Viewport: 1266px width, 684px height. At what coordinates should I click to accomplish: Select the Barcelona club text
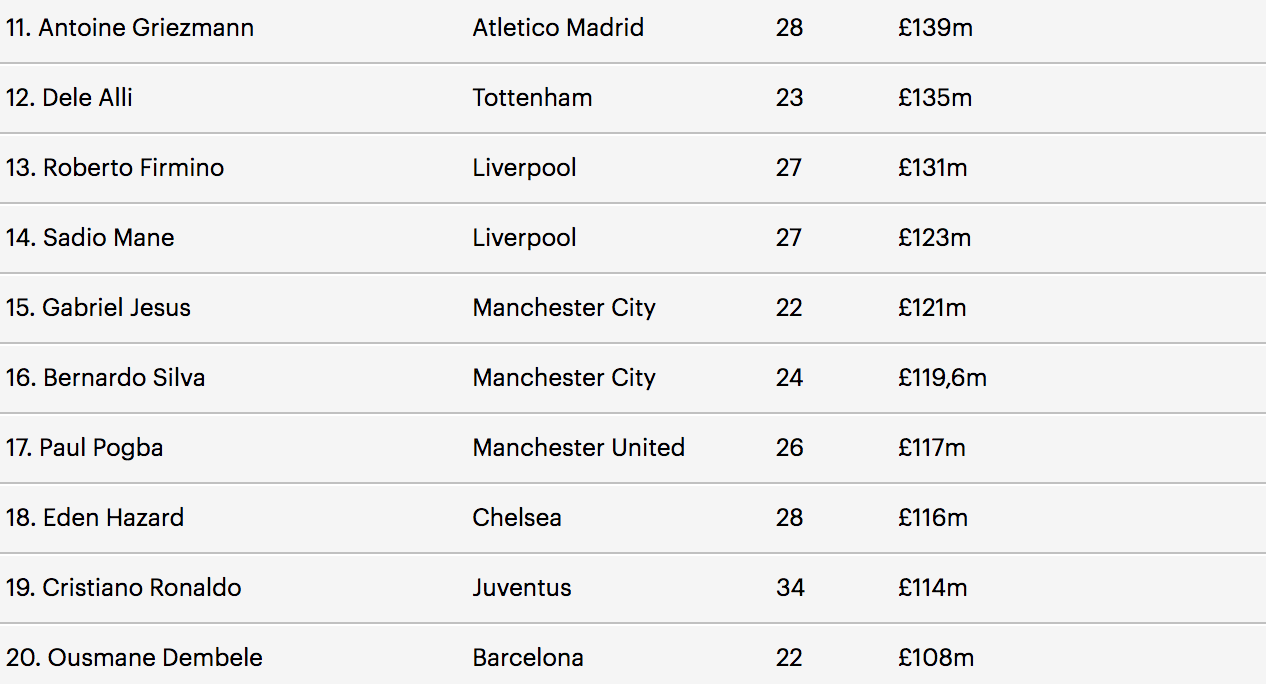(528, 658)
